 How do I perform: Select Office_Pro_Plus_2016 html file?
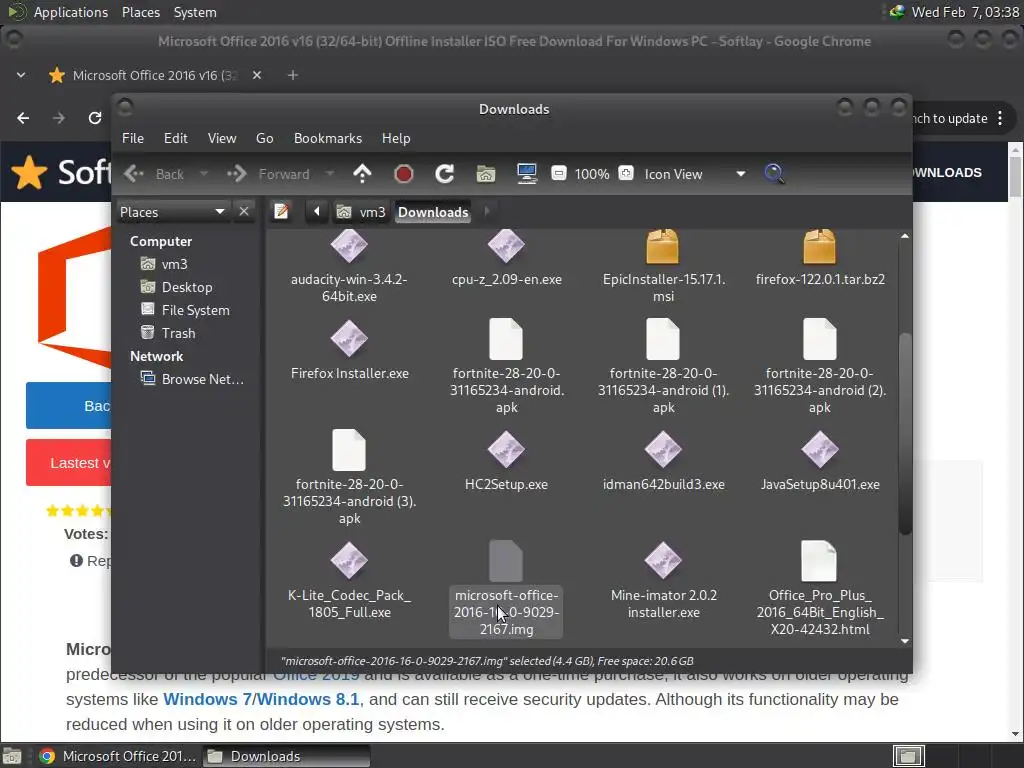[x=820, y=589]
